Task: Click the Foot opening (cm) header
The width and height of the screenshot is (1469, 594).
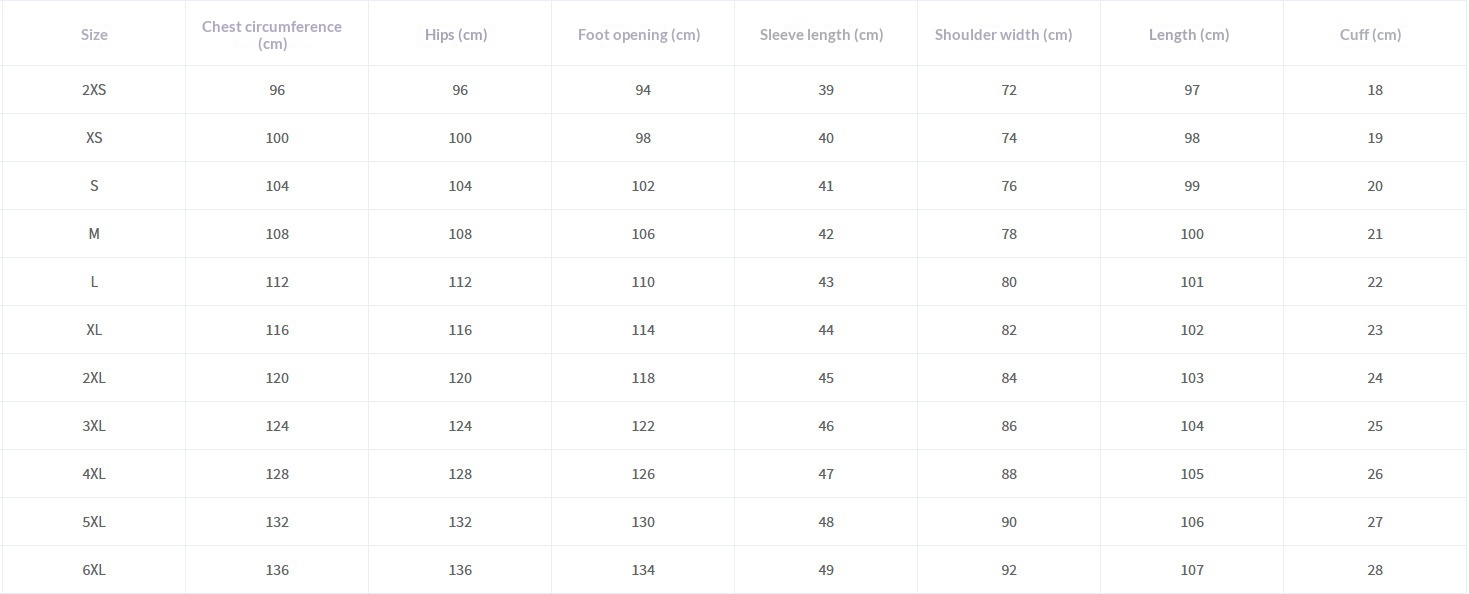Action: (x=639, y=35)
